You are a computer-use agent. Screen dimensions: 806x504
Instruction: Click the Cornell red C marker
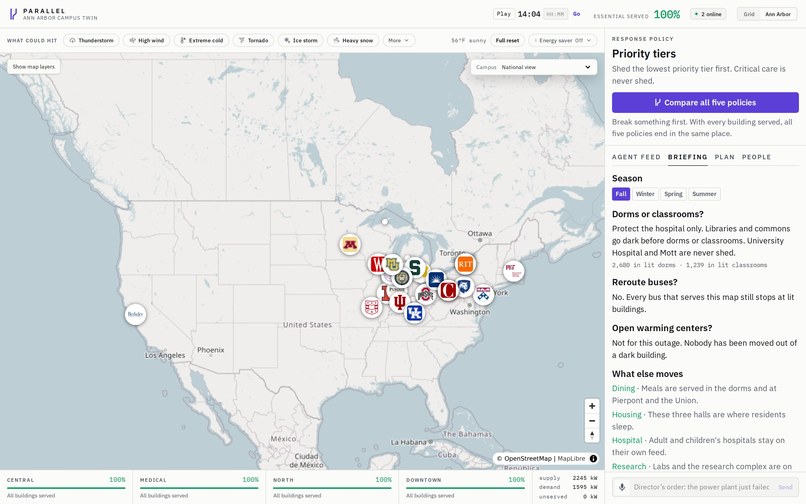(x=448, y=291)
